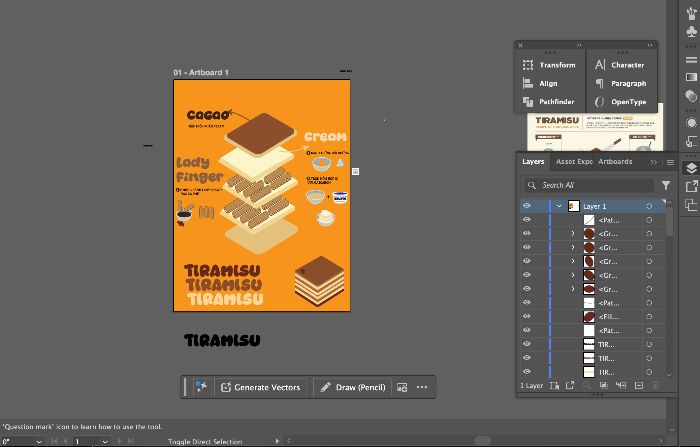Open the OpenType panel
The width and height of the screenshot is (700, 447).
click(621, 102)
